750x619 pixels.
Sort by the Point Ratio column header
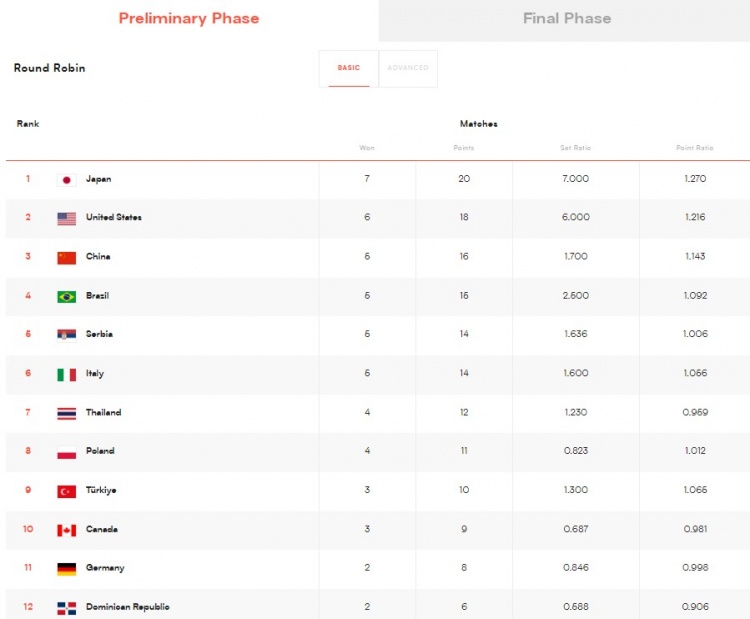pos(695,148)
